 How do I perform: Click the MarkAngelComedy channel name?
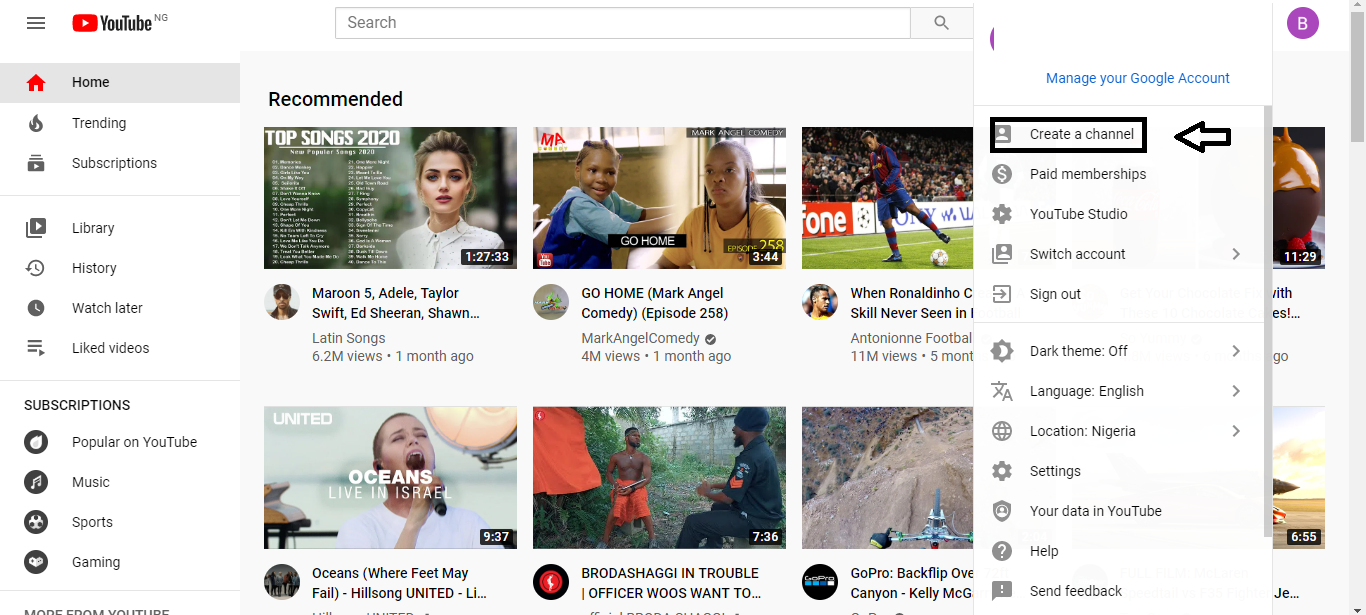click(640, 338)
